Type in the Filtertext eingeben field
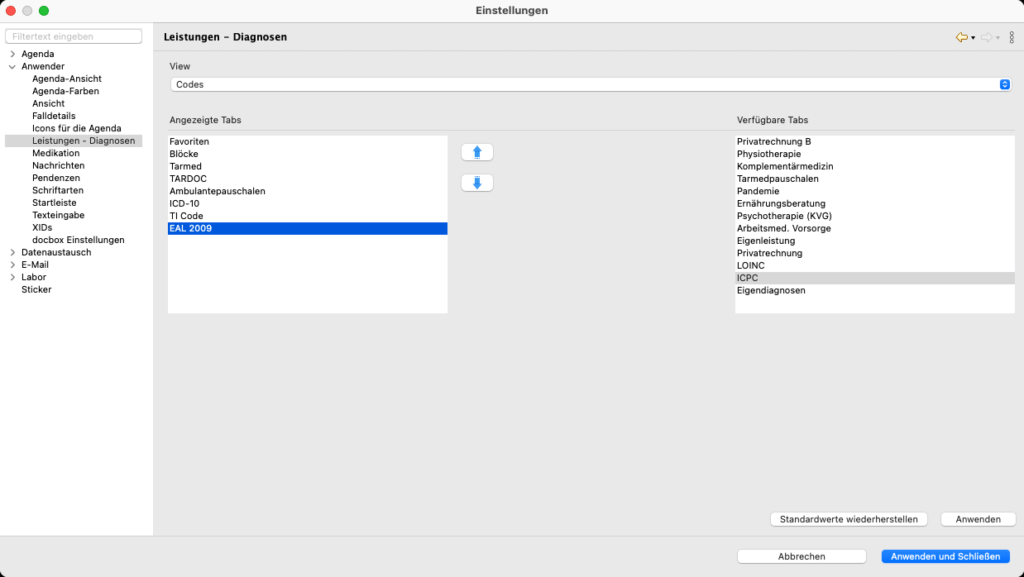This screenshot has height=577, width=1024. point(73,37)
